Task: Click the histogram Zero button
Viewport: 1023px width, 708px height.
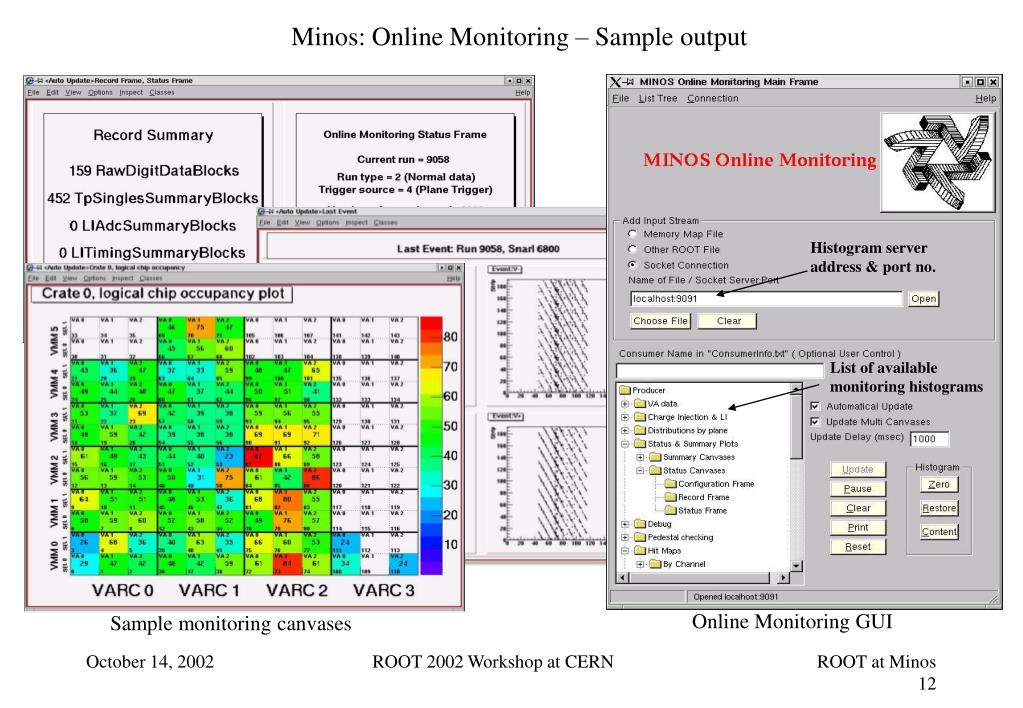Action: [x=939, y=485]
